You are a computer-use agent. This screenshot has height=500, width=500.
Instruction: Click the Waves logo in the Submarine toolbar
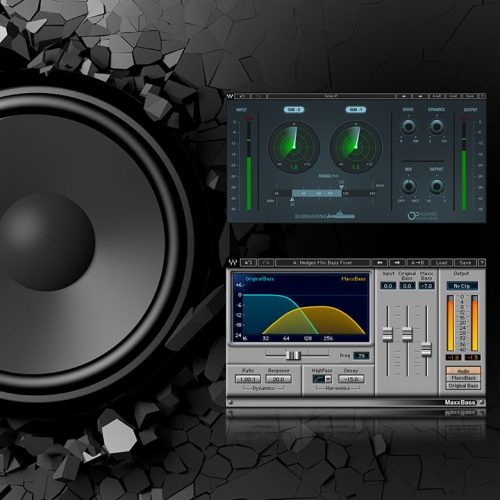(230, 96)
